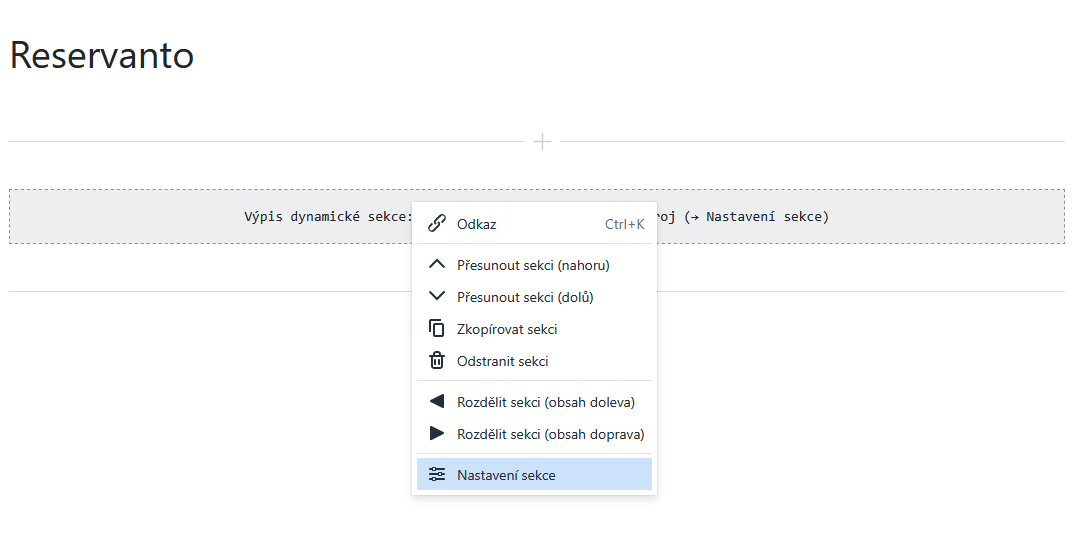Viewport: 1072px width, 554px height.
Task: Select "Přesunout sekci (dolů)" from the menu
Action: (525, 297)
